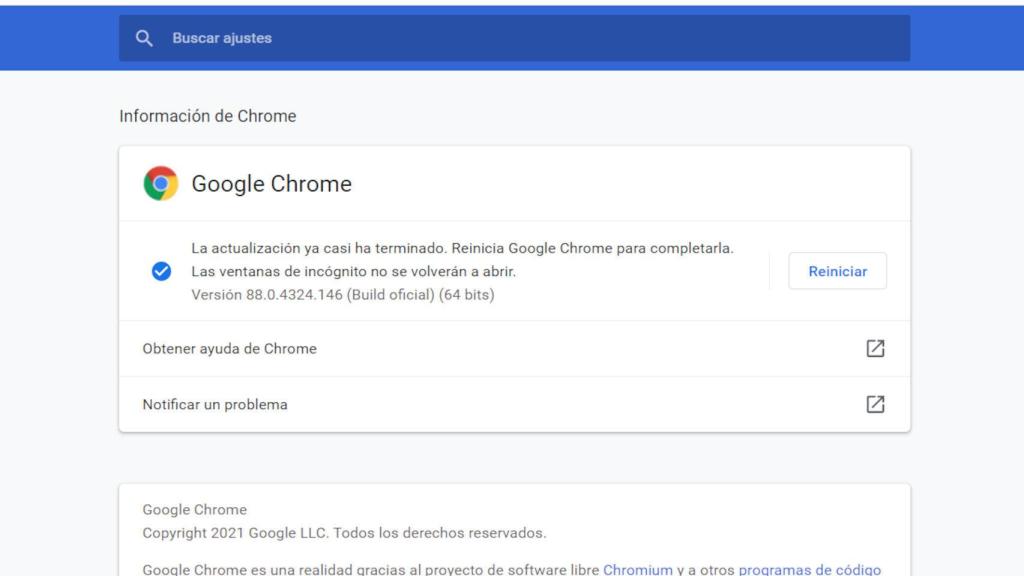Open the external link icon beside Obtener ayuda de Chrome

(876, 348)
